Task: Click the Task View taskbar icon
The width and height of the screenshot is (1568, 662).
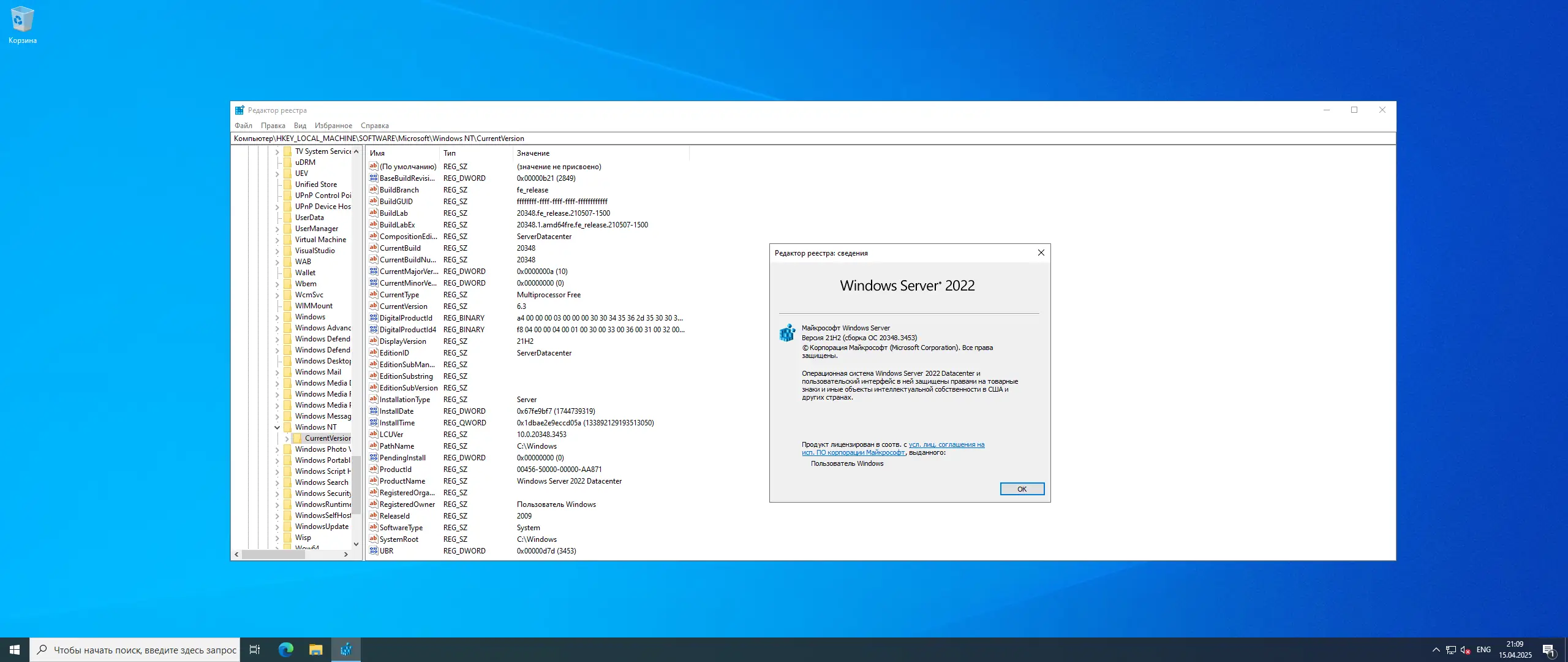Action: [x=255, y=650]
